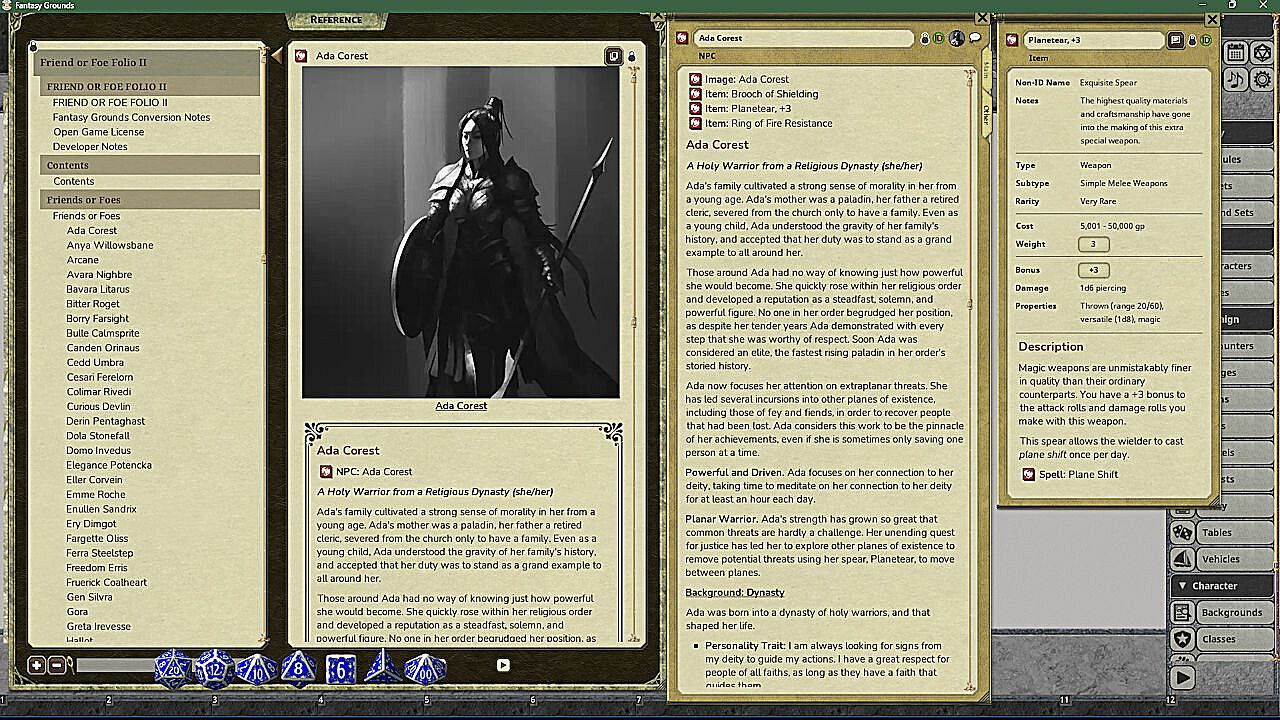Click the Vehicles sailboat icon in sidebar

[1182, 559]
